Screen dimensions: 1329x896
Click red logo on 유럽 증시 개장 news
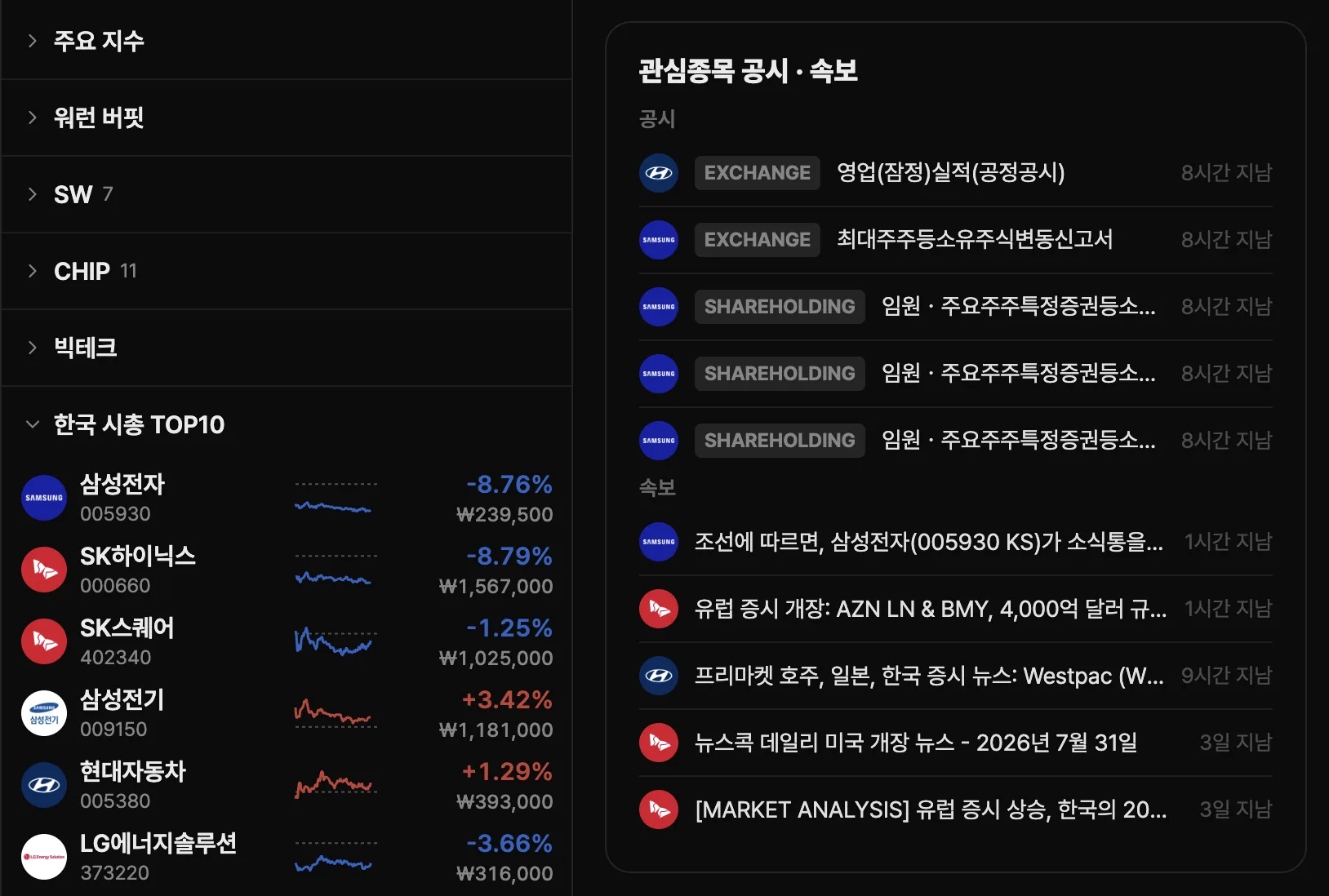coord(659,609)
